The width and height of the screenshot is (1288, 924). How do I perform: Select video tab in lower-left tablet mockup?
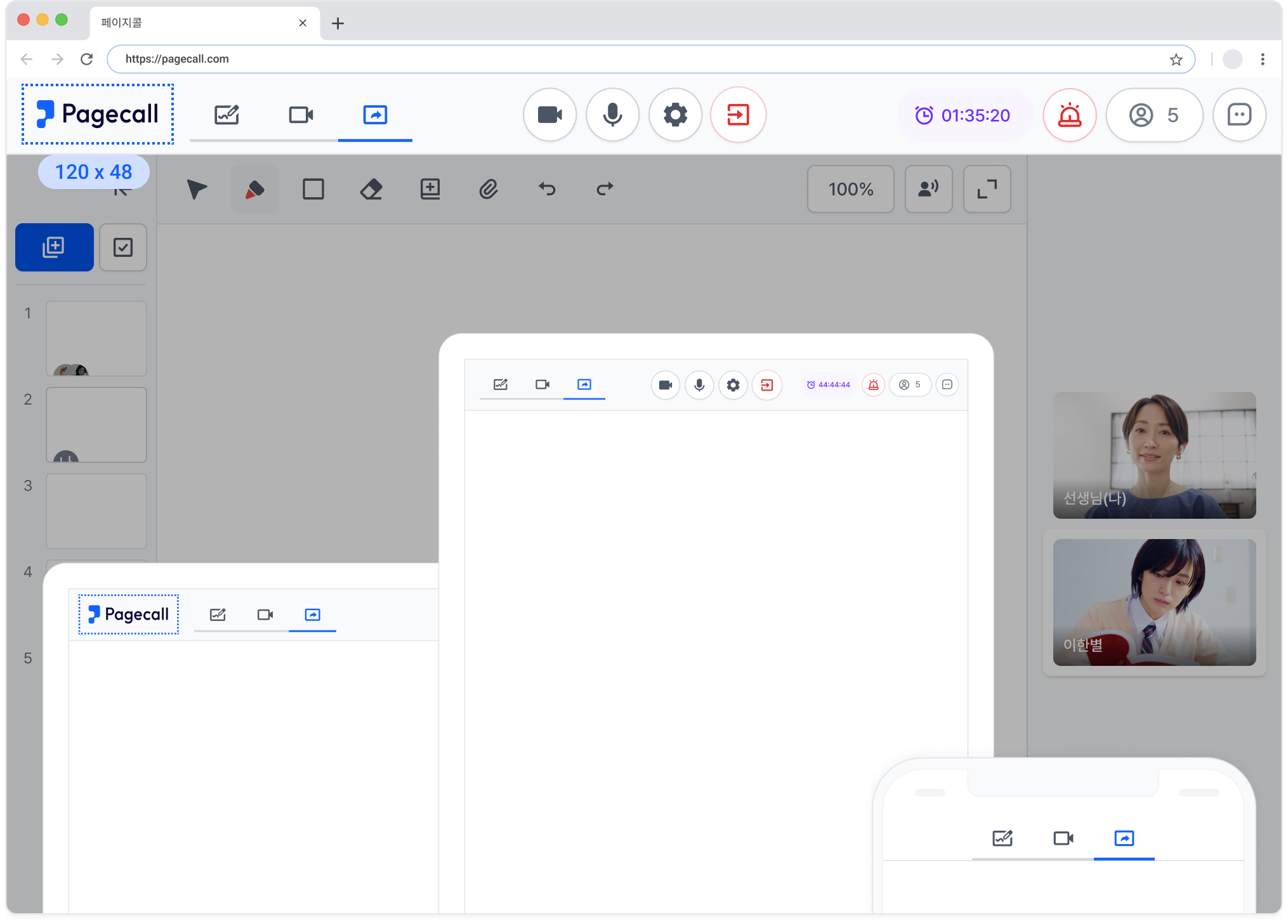tap(265, 615)
